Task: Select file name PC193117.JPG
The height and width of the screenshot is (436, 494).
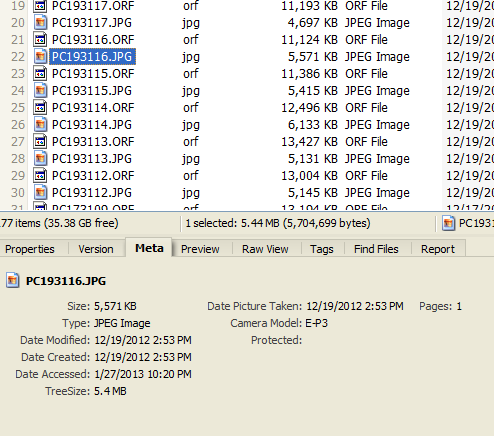Action: coord(92,23)
